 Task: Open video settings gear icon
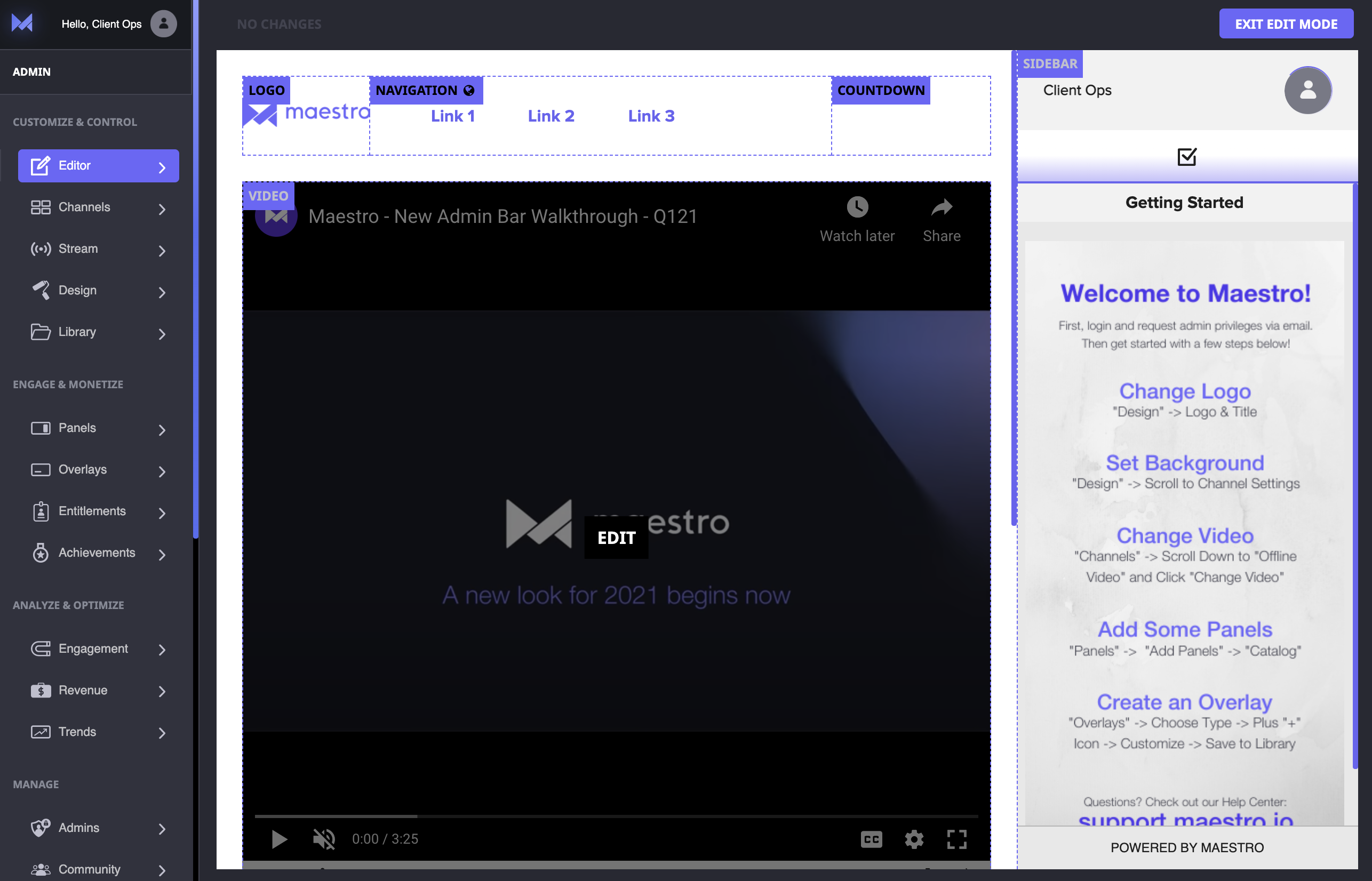click(914, 839)
